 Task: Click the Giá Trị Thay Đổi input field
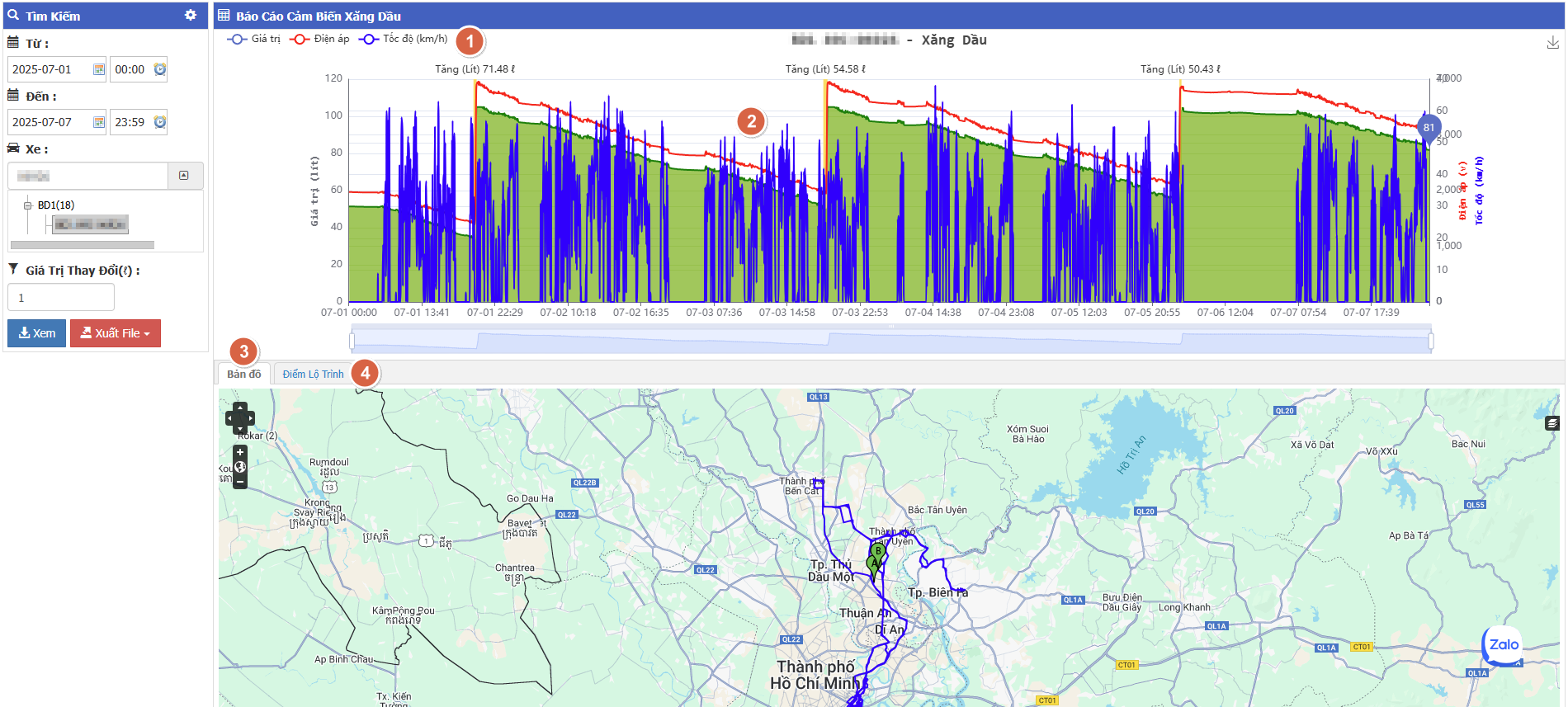(61, 298)
